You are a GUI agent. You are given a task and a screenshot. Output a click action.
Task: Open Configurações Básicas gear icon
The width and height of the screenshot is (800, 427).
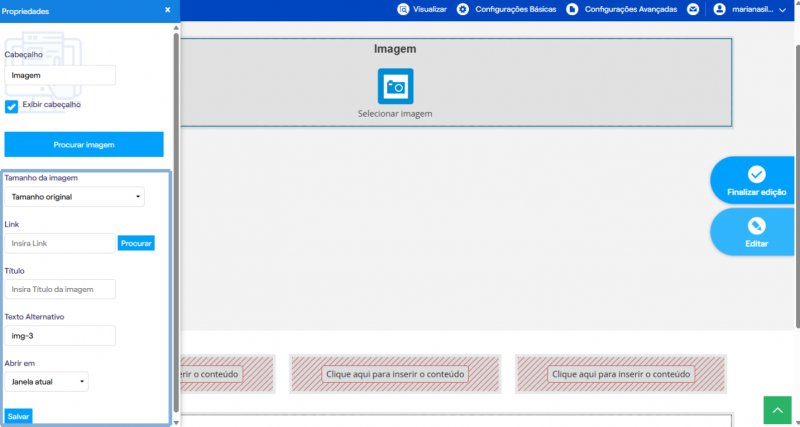coord(463,9)
